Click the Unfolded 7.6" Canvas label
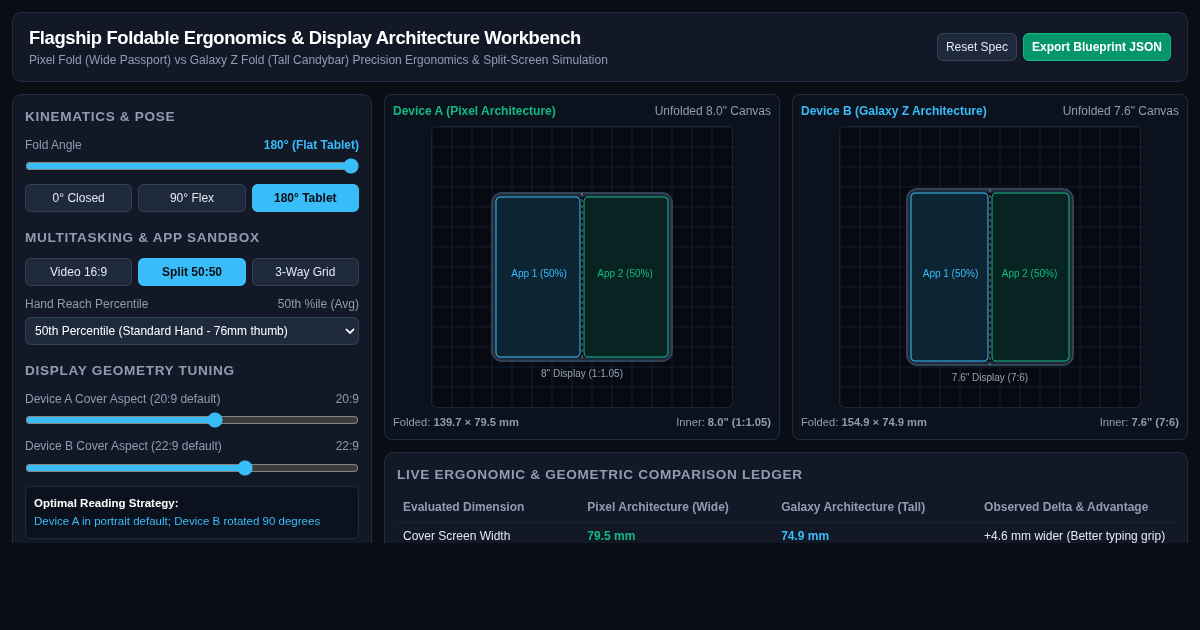The height and width of the screenshot is (630, 1200). [x=1121, y=111]
